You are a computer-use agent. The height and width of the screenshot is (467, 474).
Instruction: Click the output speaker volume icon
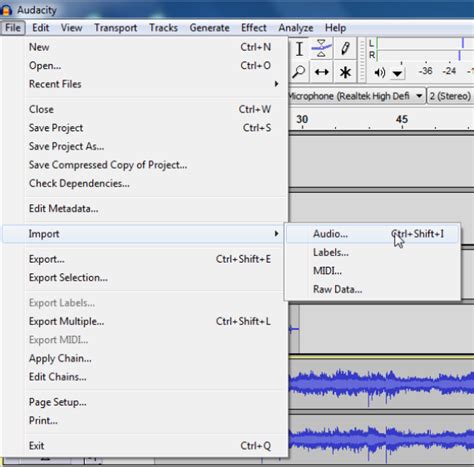point(379,72)
